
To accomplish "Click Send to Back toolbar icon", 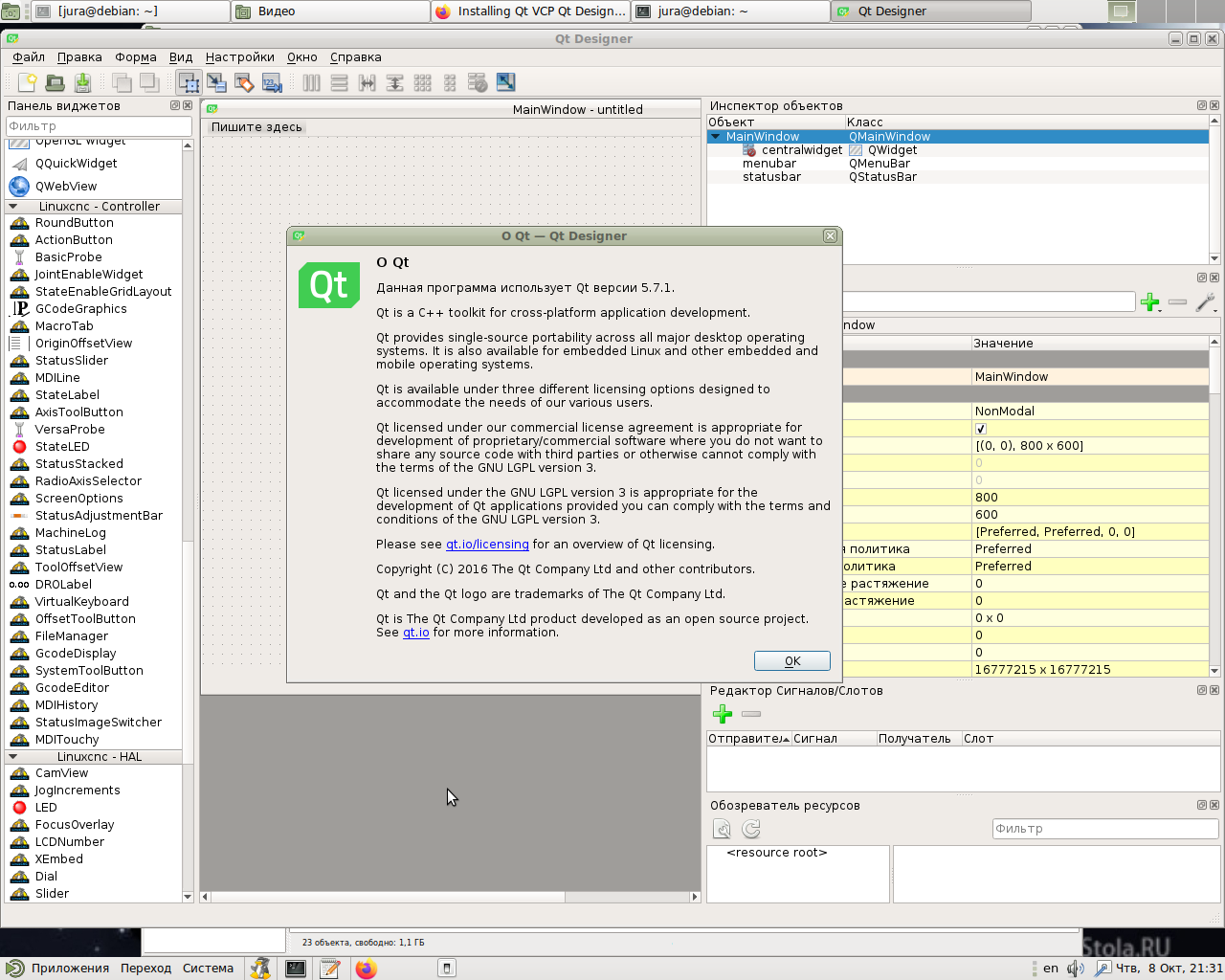I will pyautogui.click(x=122, y=83).
